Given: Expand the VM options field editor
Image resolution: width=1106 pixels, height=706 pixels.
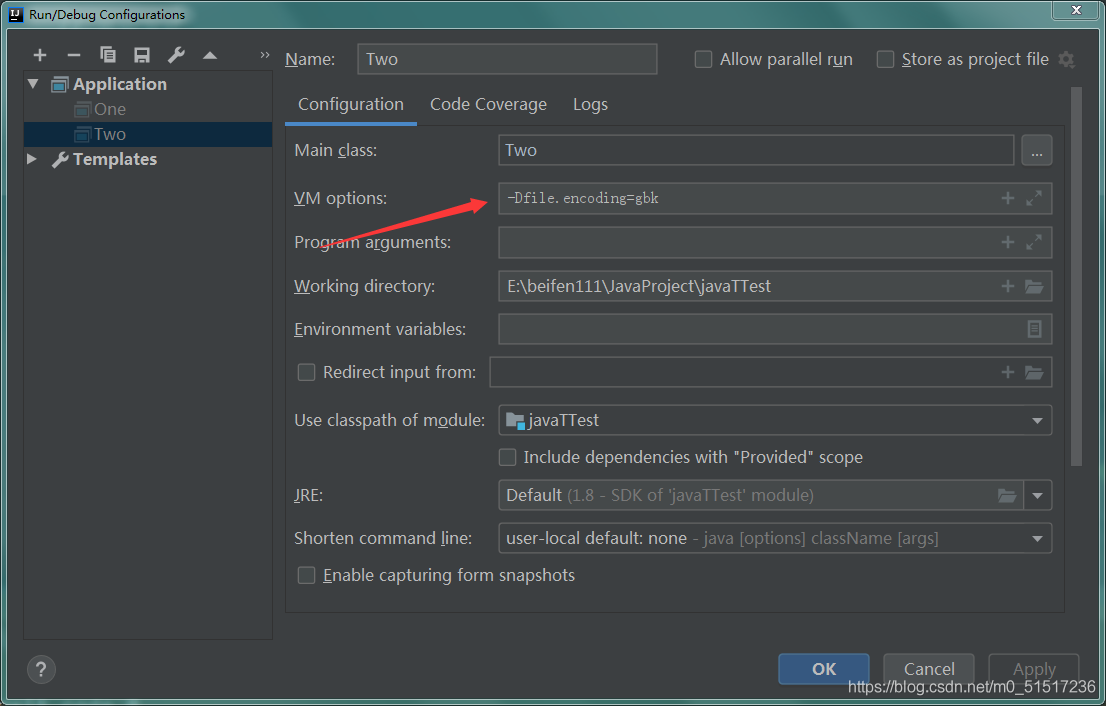Looking at the screenshot, I should [1034, 198].
